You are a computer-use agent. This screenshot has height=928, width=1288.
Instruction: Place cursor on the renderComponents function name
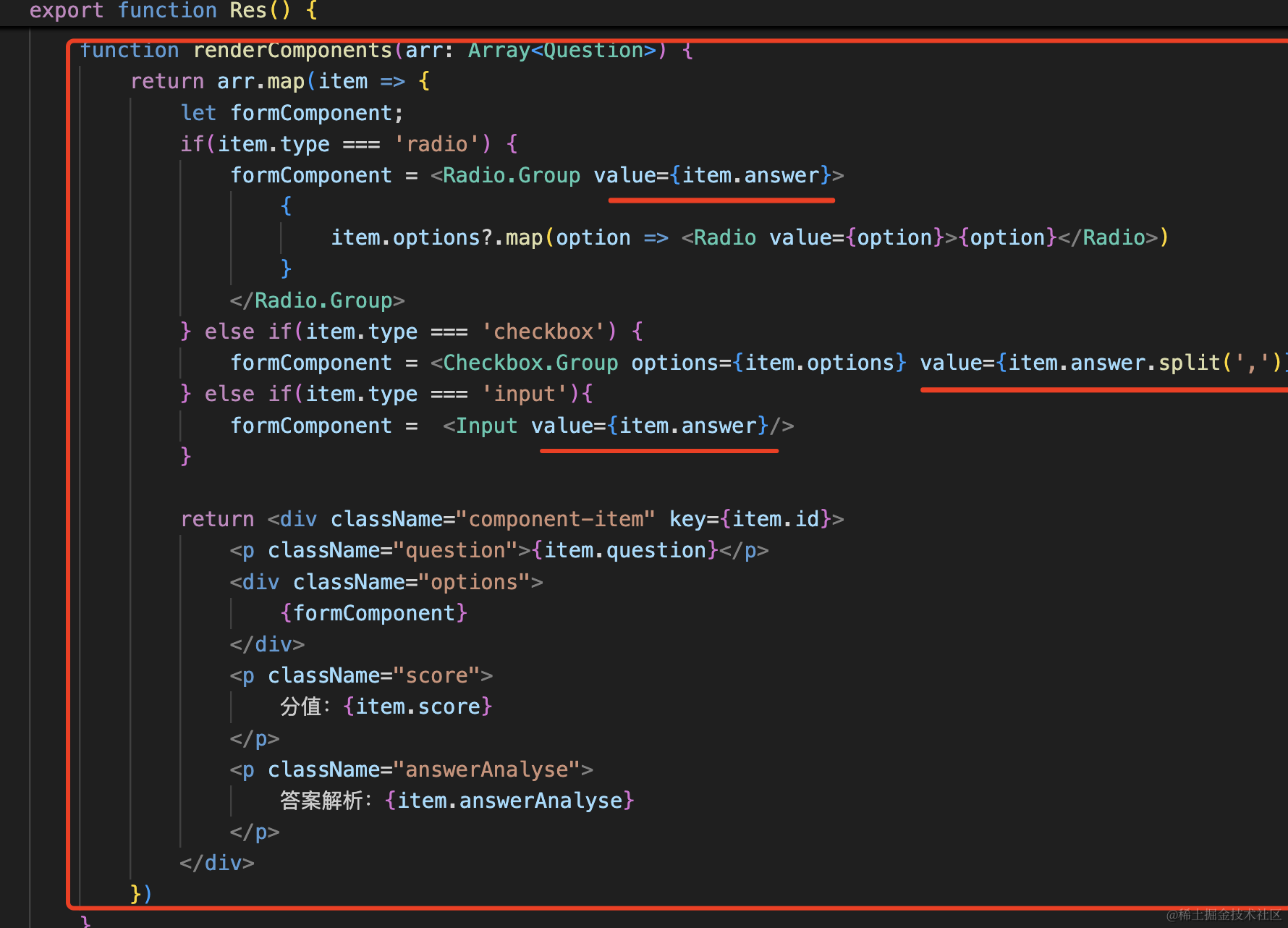click(292, 51)
